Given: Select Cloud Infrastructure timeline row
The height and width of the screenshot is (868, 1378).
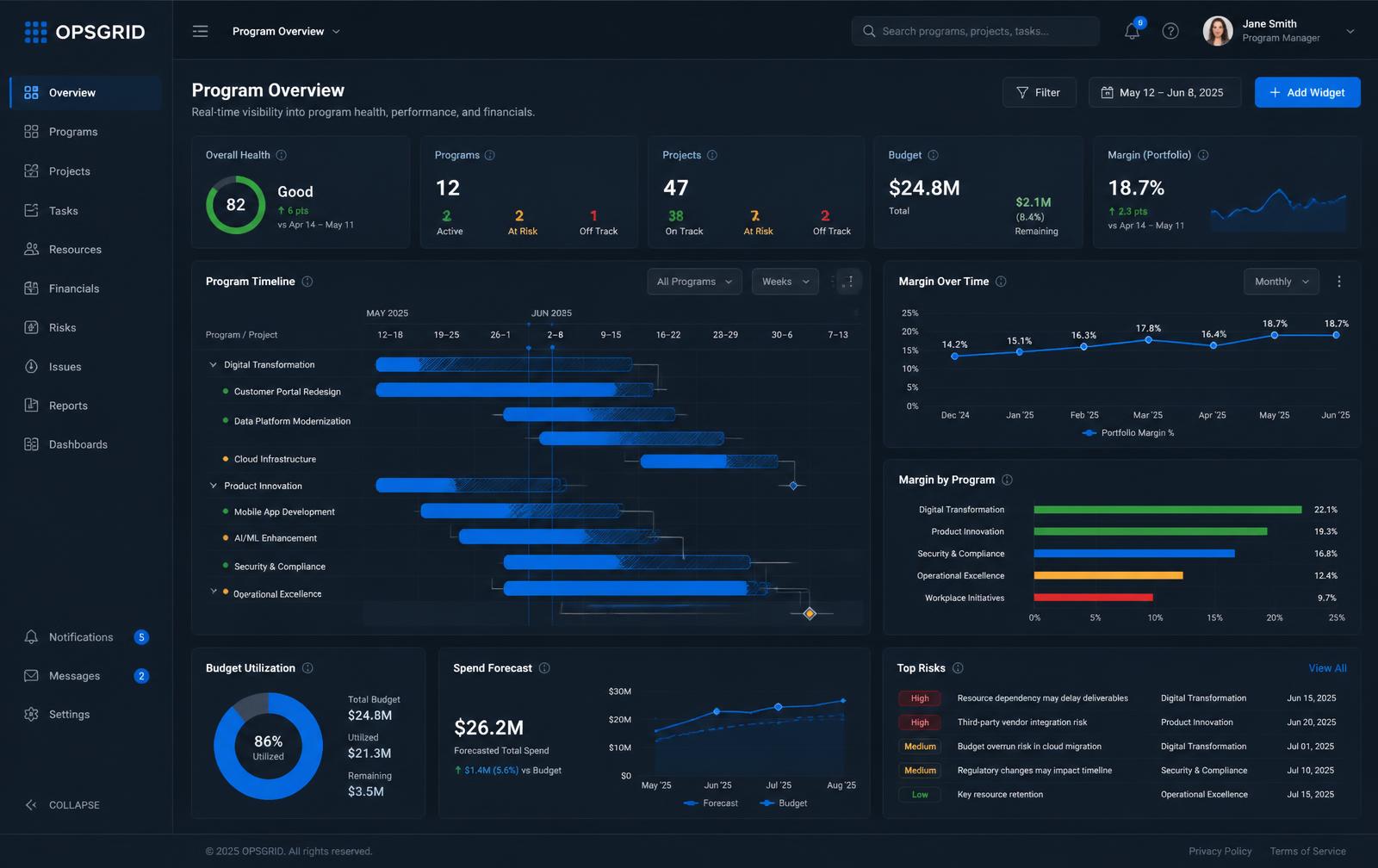Looking at the screenshot, I should click(x=275, y=459).
